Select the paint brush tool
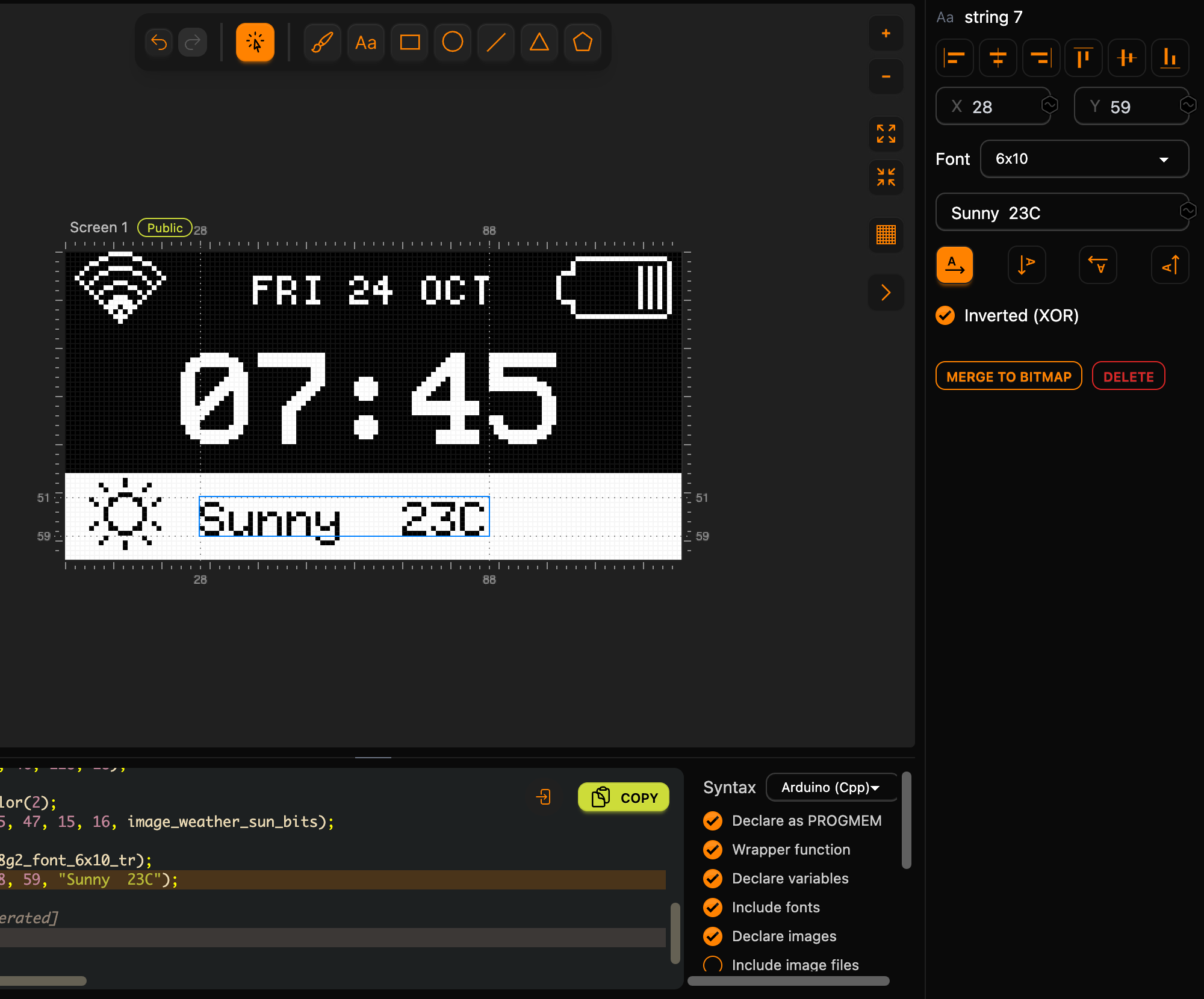The width and height of the screenshot is (1204, 999). pos(323,42)
